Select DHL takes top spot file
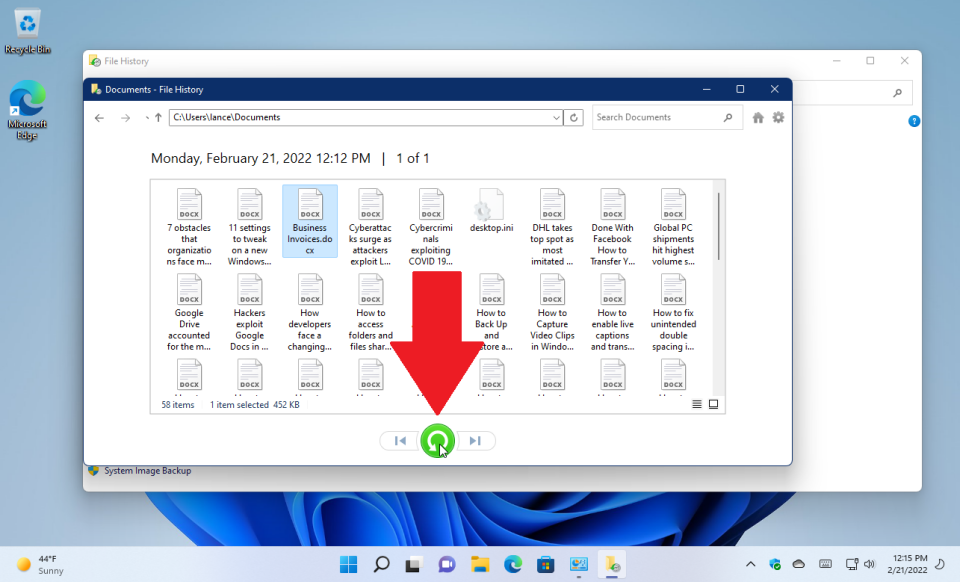 552,227
